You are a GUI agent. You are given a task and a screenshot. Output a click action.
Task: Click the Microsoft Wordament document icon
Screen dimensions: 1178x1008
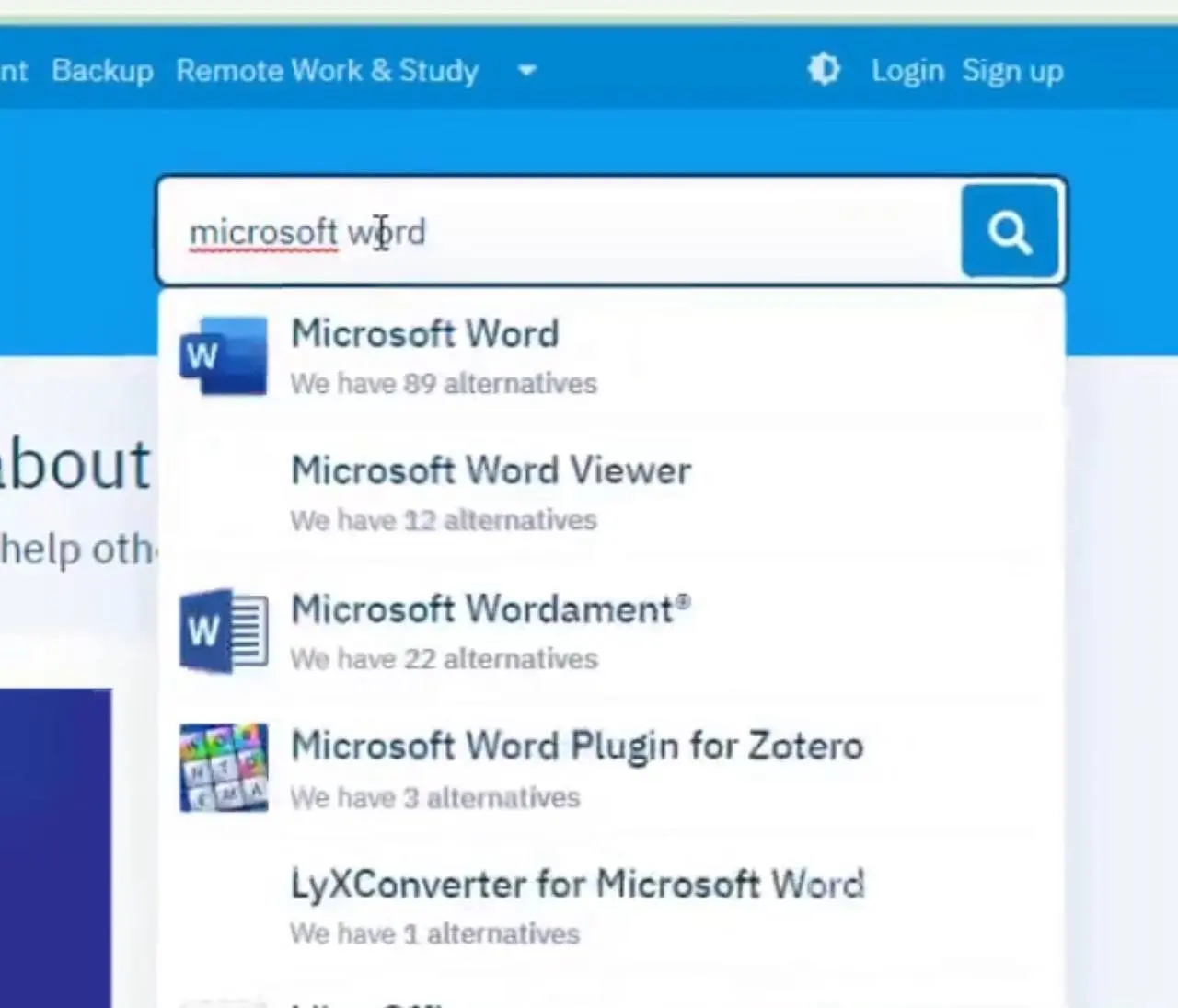coord(224,631)
